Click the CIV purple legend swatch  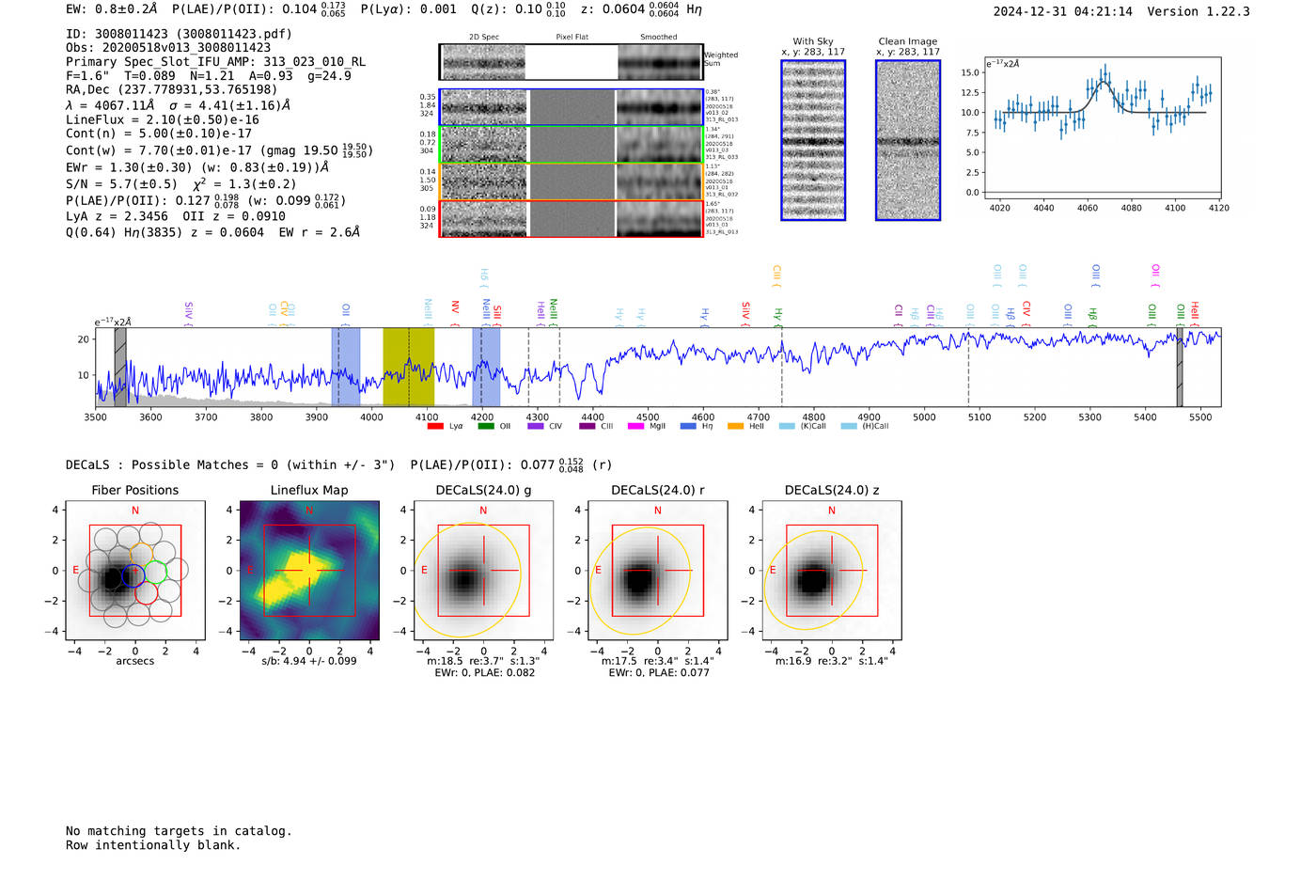pos(536,426)
